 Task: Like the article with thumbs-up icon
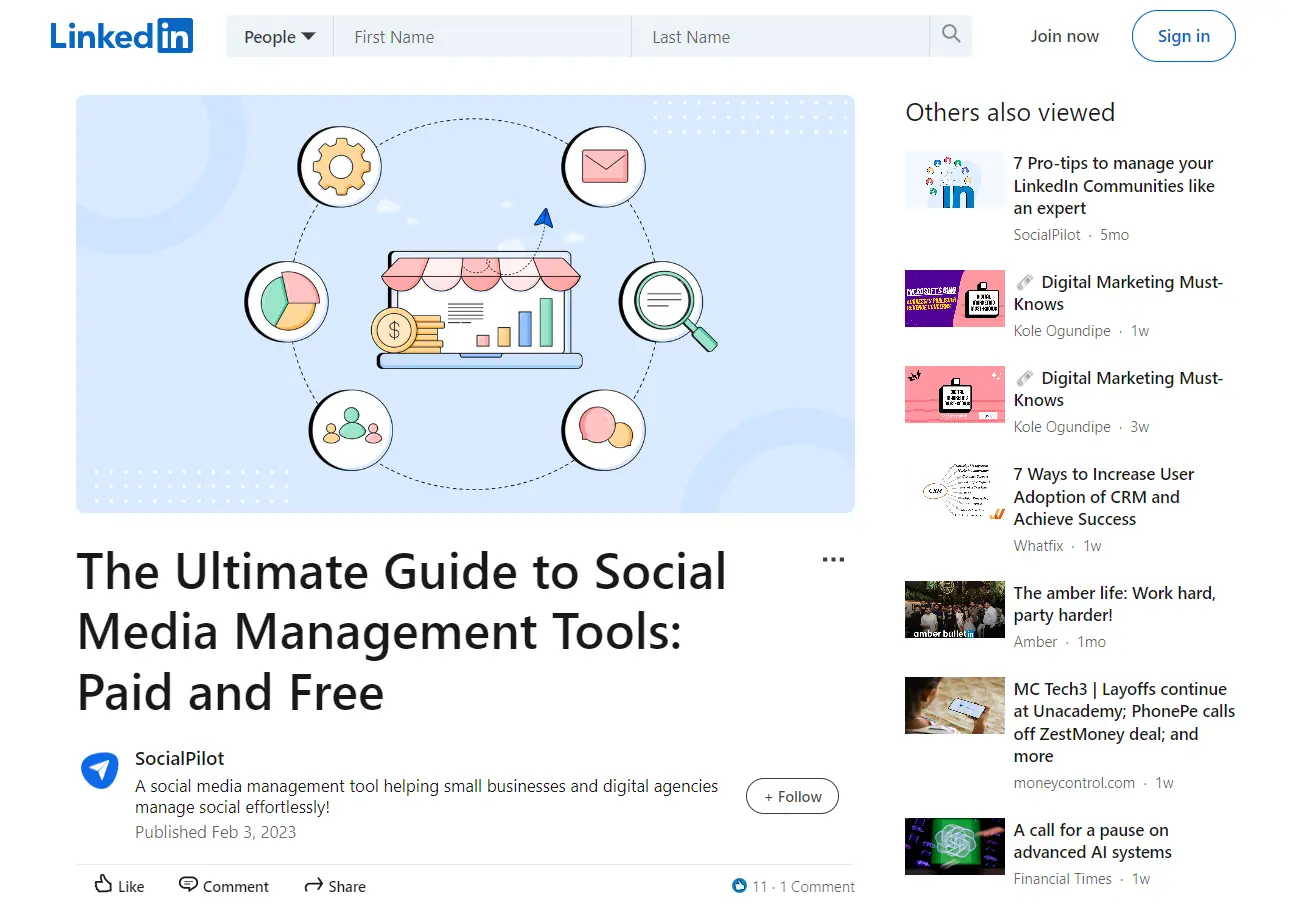[104, 884]
